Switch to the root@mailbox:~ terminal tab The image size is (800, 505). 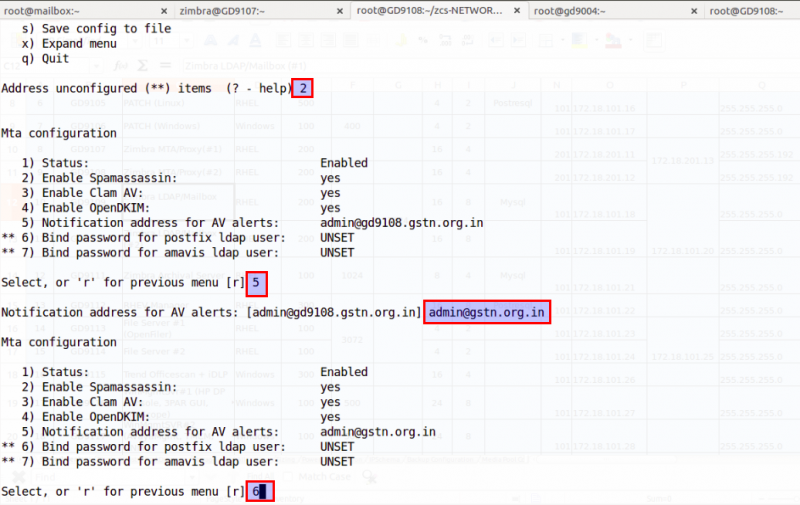click(x=86, y=10)
